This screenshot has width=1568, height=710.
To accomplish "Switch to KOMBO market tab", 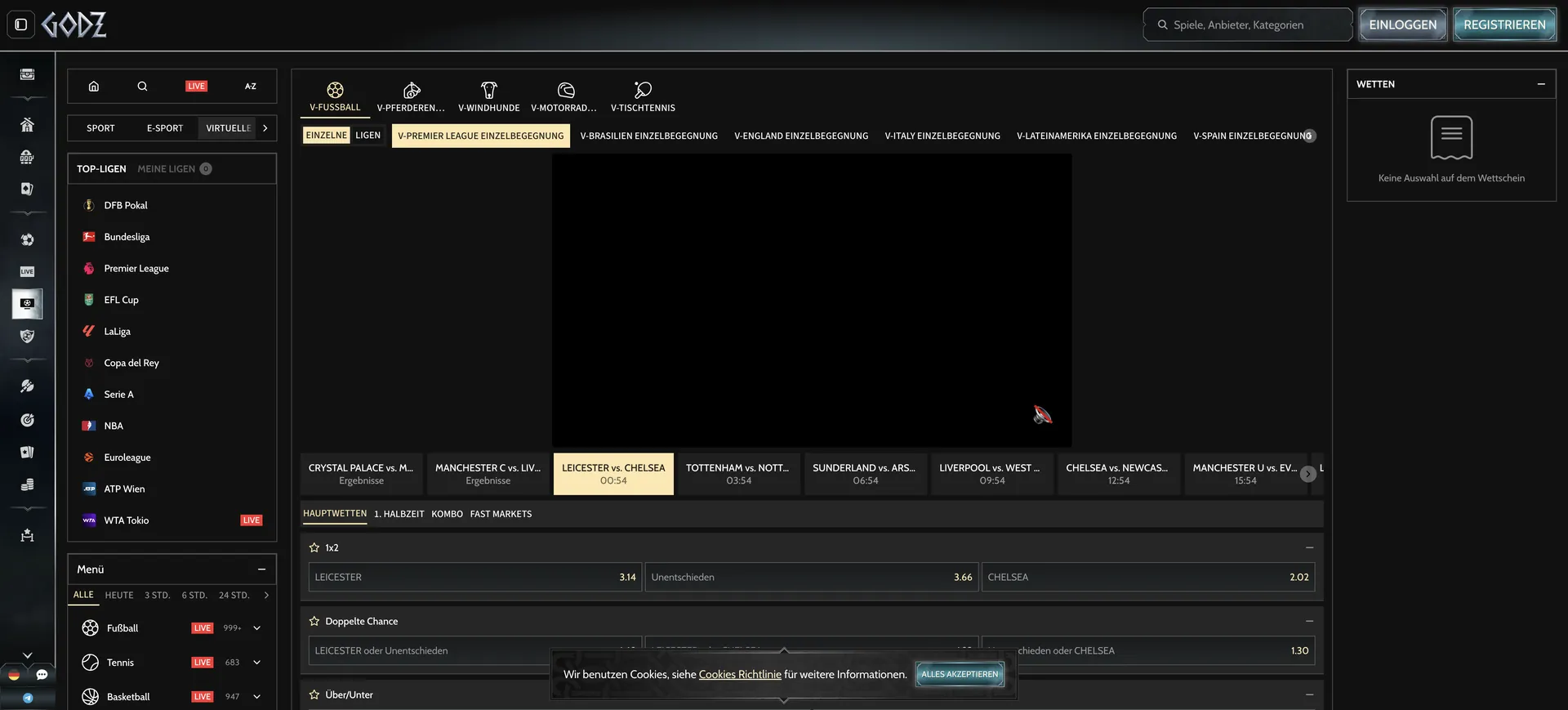I will point(447,514).
